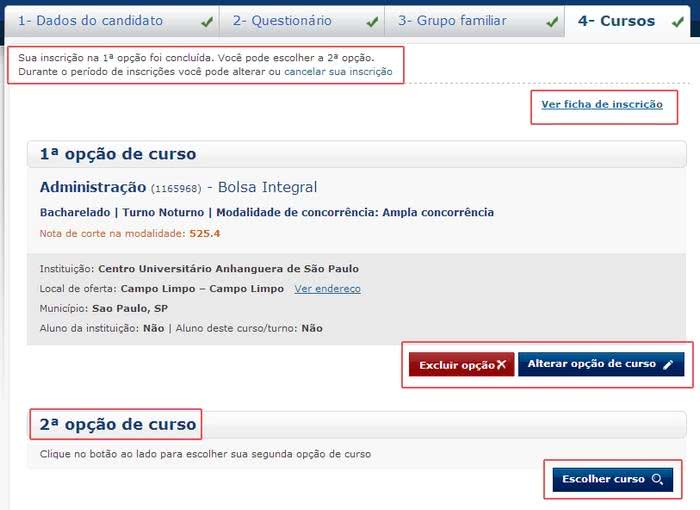The image size is (700, 510).
Task: Click checkmark icon on Questionário tab
Action: [372, 21]
